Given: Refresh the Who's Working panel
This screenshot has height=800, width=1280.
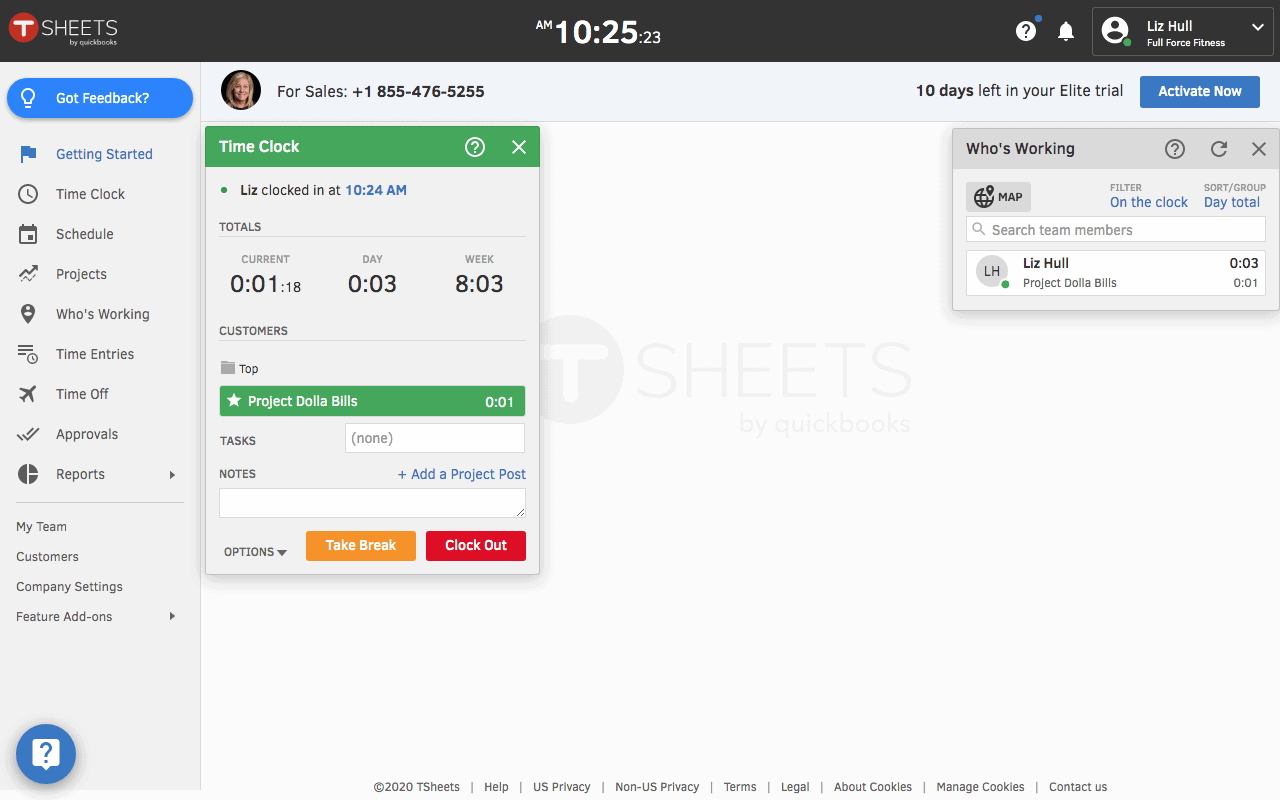Looking at the screenshot, I should click(1219, 149).
